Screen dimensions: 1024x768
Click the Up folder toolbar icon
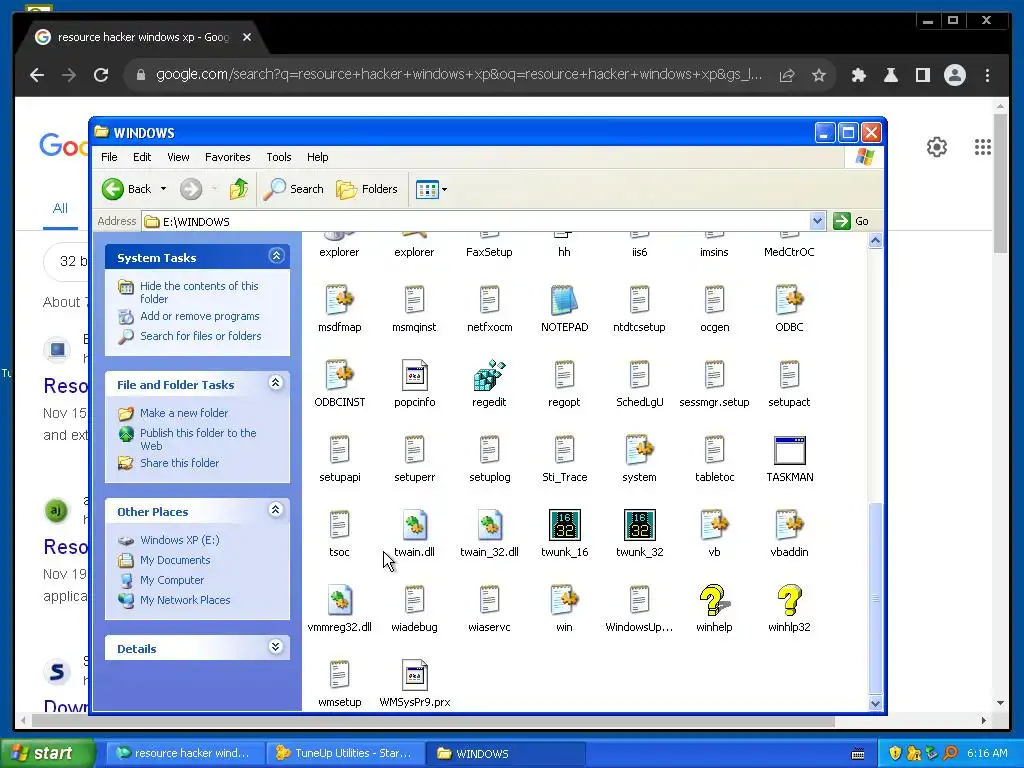pyautogui.click(x=239, y=189)
